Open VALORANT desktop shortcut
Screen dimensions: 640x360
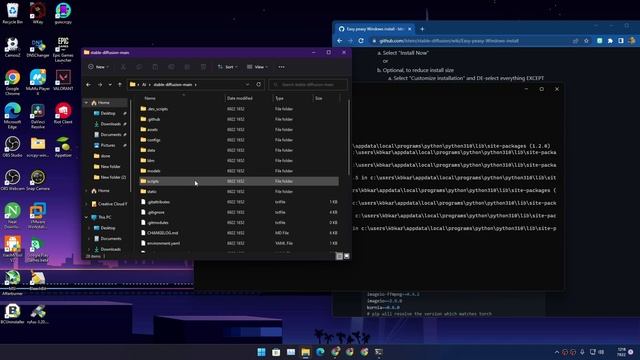point(63,80)
